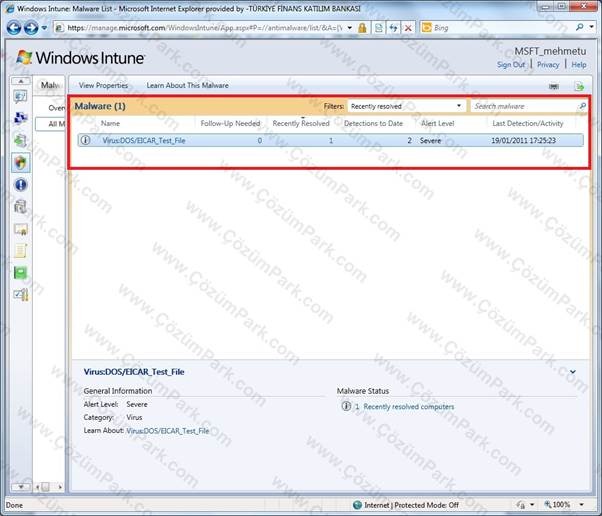Collapse the Virus:DOS/EICAR_Test_File details pane chevron
602x516 pixels.
pyautogui.click(x=573, y=372)
